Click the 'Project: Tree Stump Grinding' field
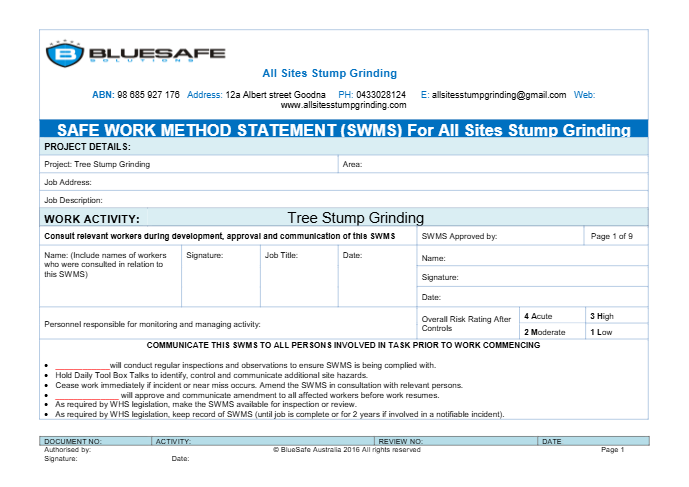Viewport: 689px width, 487px height. pos(189,164)
